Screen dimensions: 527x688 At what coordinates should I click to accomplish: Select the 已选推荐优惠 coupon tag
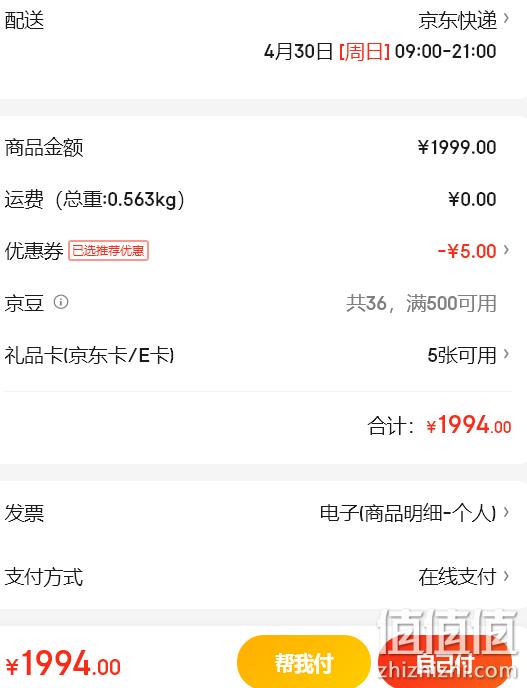(x=108, y=251)
